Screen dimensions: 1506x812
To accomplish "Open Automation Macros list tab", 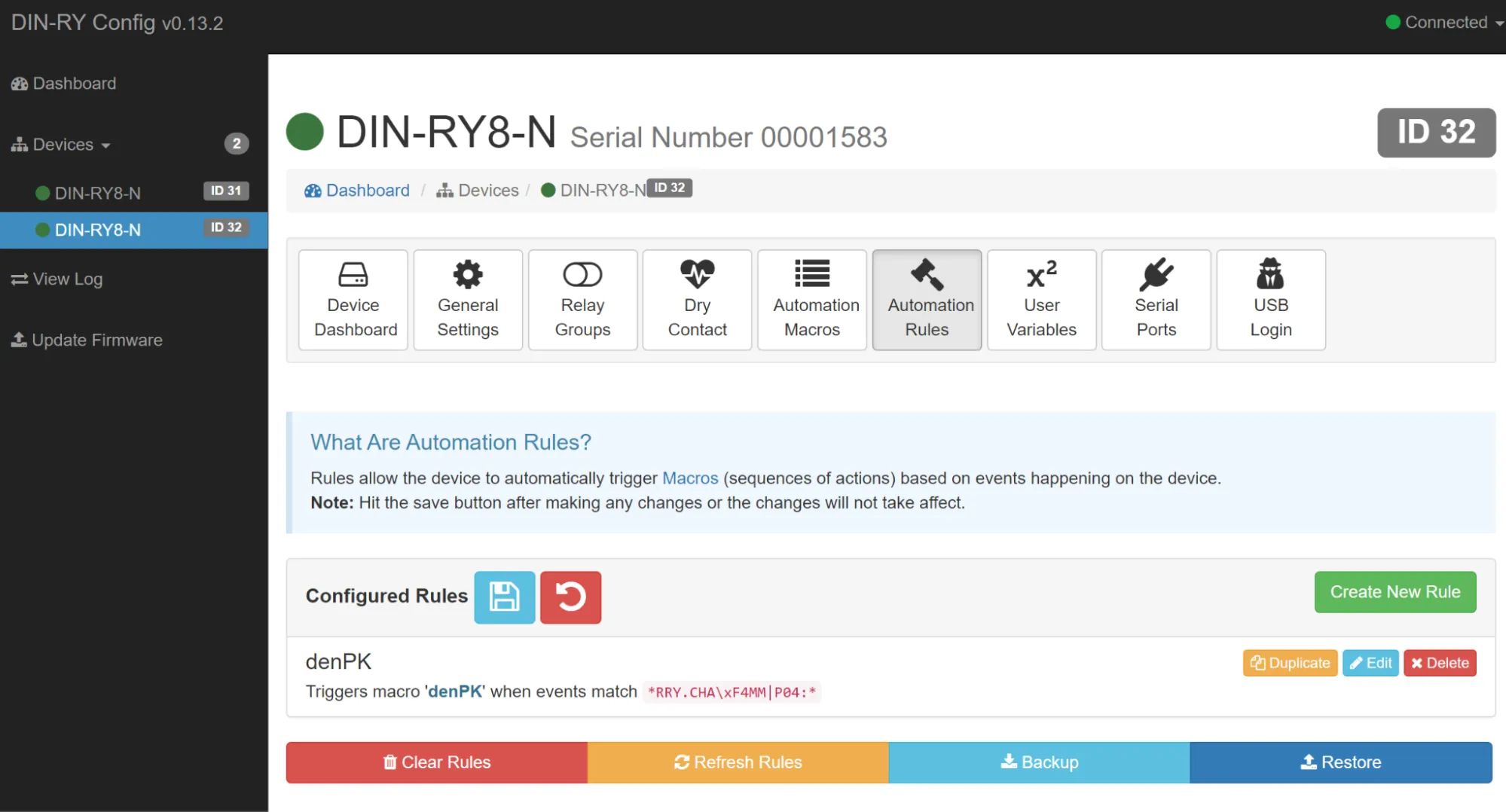I will coord(812,300).
